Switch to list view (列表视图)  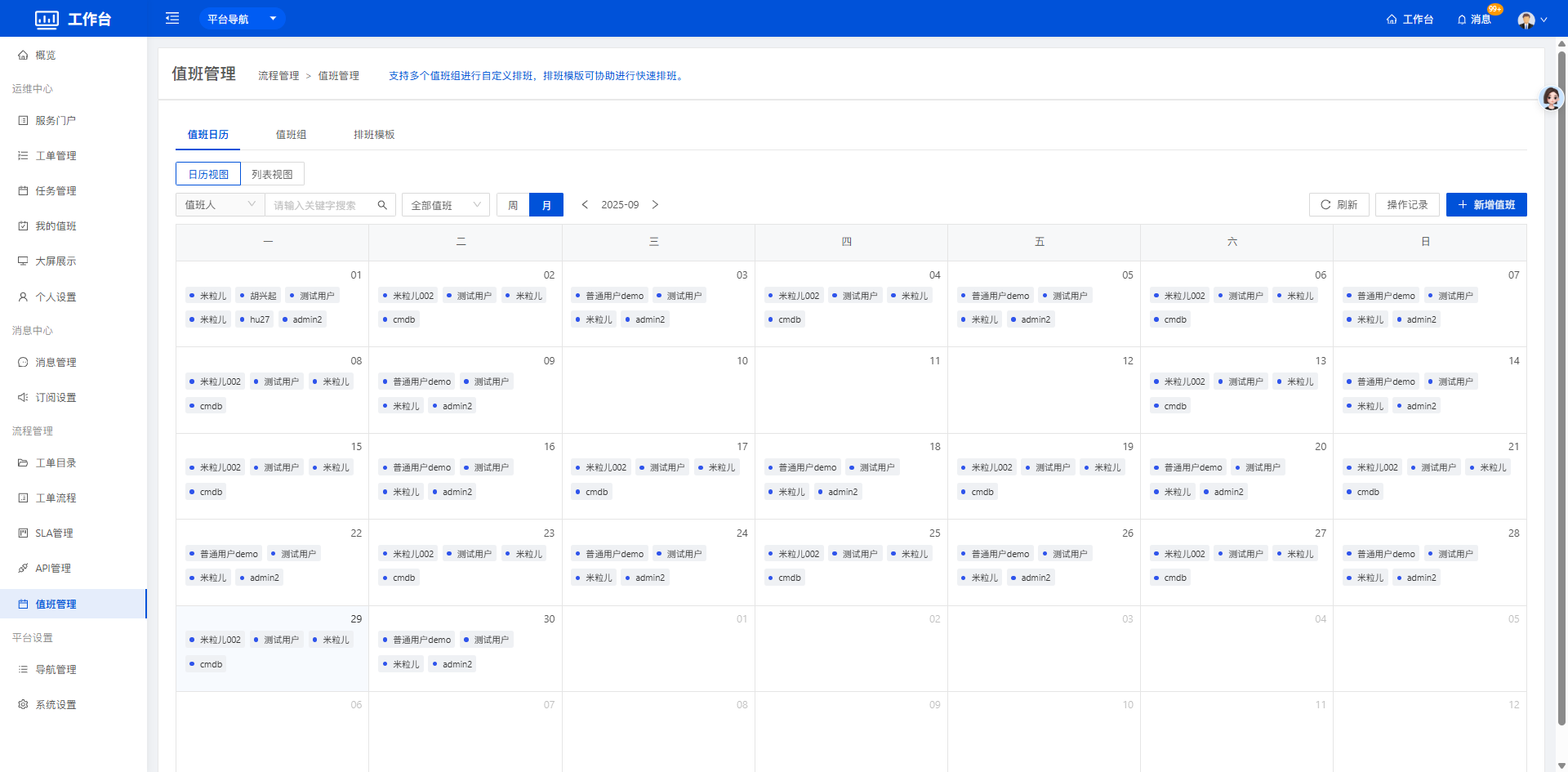pos(272,174)
